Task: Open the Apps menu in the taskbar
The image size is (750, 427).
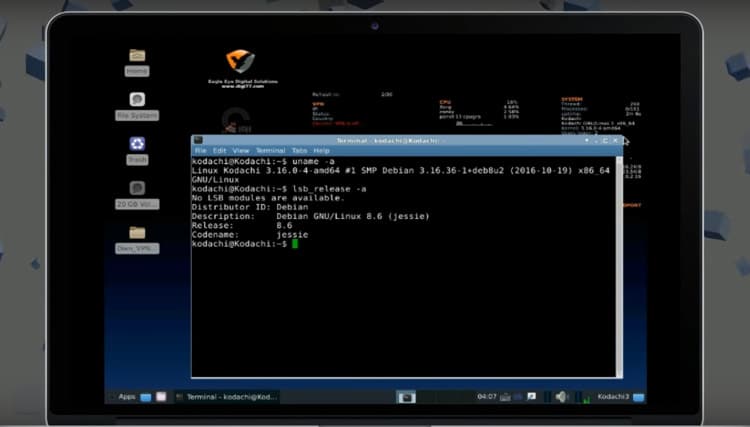Action: tap(127, 397)
